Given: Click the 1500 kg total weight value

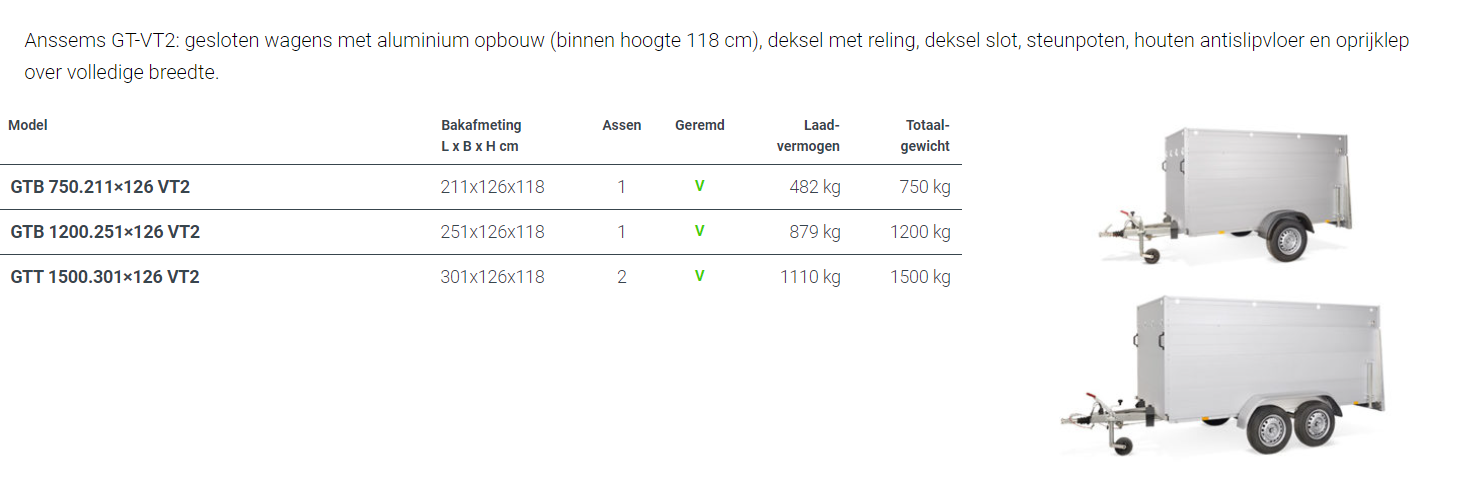Looking at the screenshot, I should pyautogui.click(x=920, y=277).
